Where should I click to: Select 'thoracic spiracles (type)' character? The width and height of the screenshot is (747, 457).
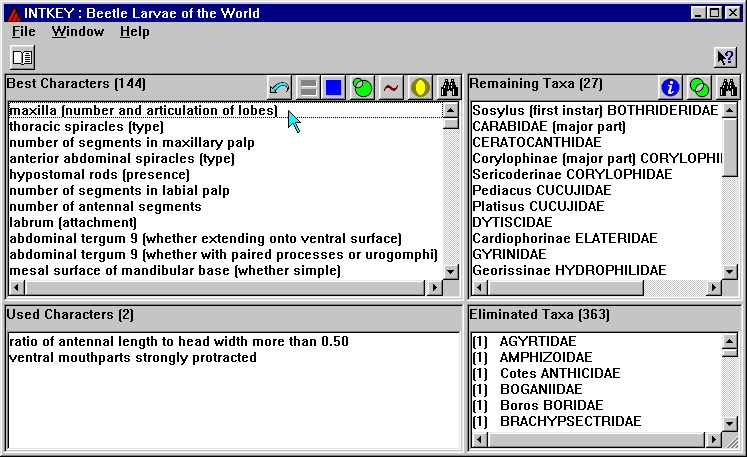(x=86, y=127)
